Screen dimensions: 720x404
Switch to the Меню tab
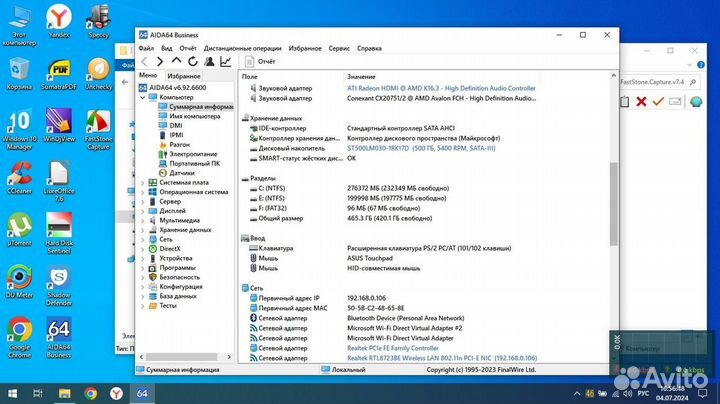pos(148,75)
